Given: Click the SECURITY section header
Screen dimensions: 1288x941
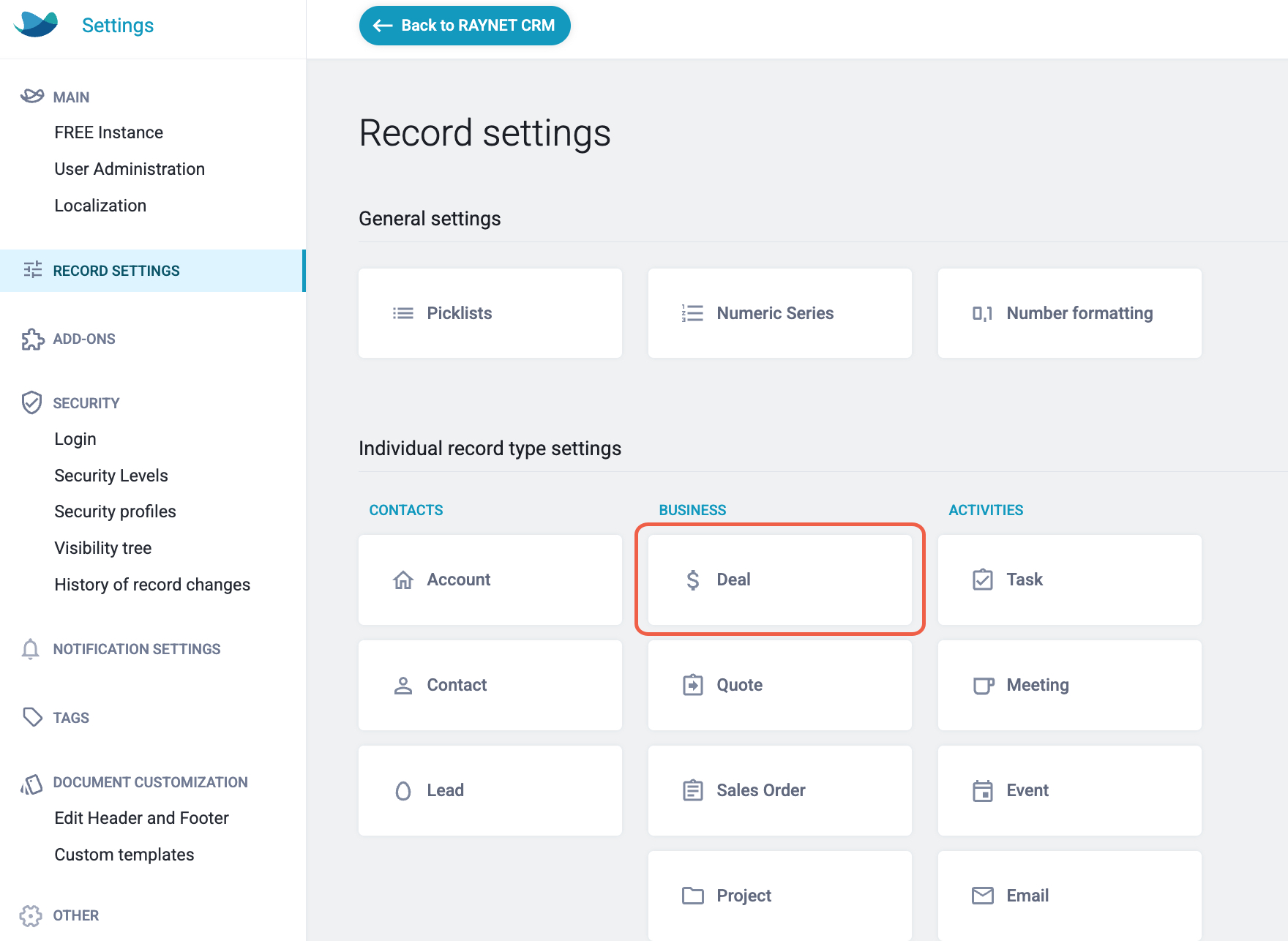Looking at the screenshot, I should click(x=86, y=403).
